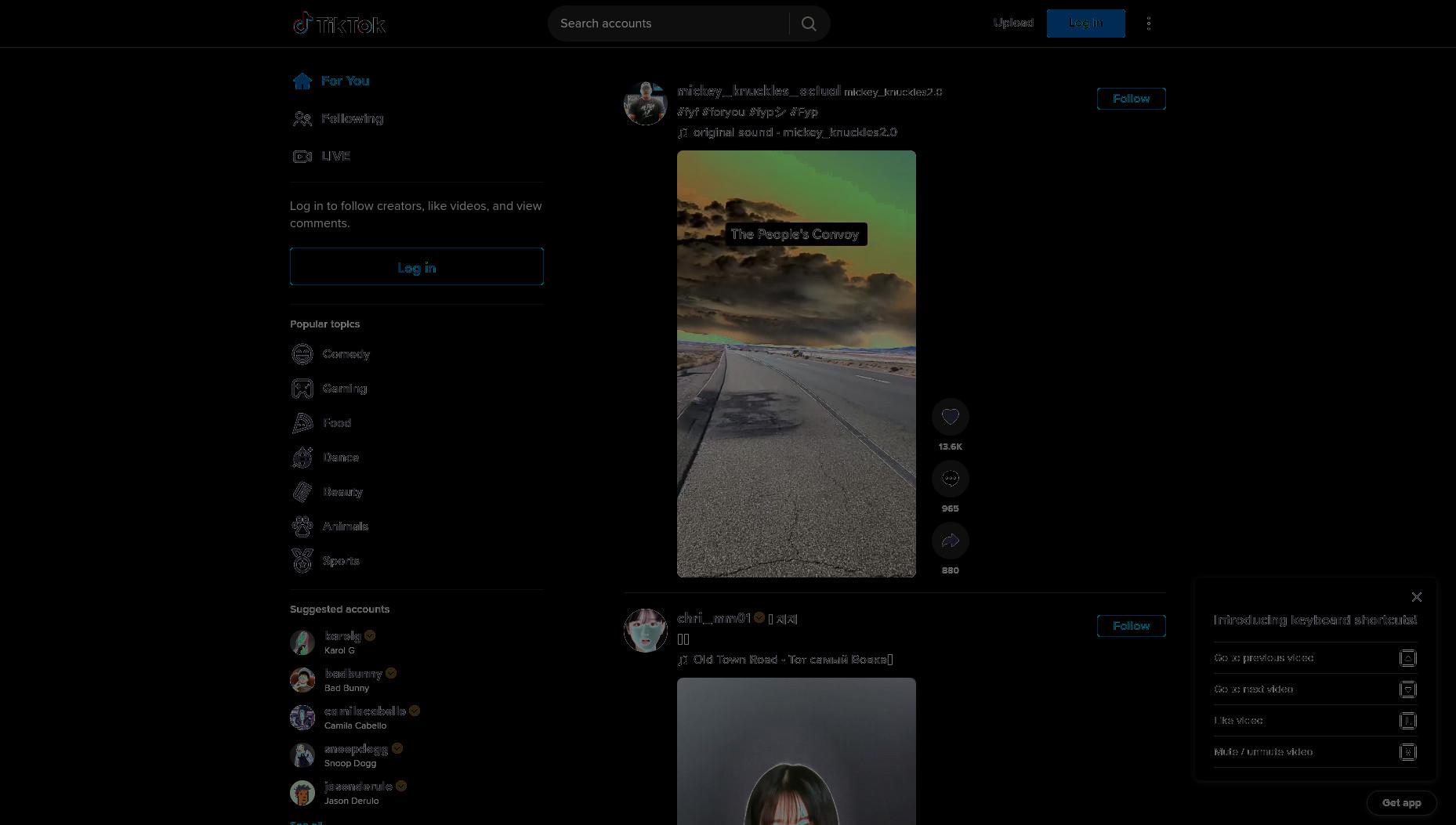
Task: Open the Food topic
Action: (321, 423)
